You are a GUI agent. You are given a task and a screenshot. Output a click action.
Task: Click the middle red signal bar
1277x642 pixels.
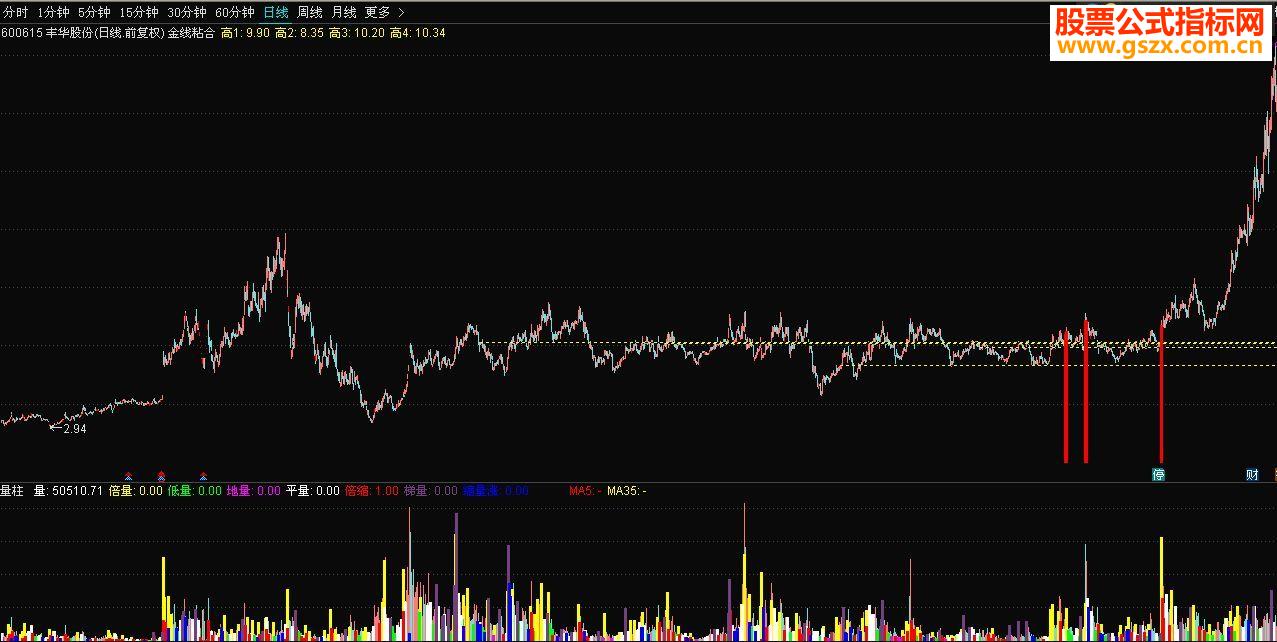click(x=1086, y=389)
